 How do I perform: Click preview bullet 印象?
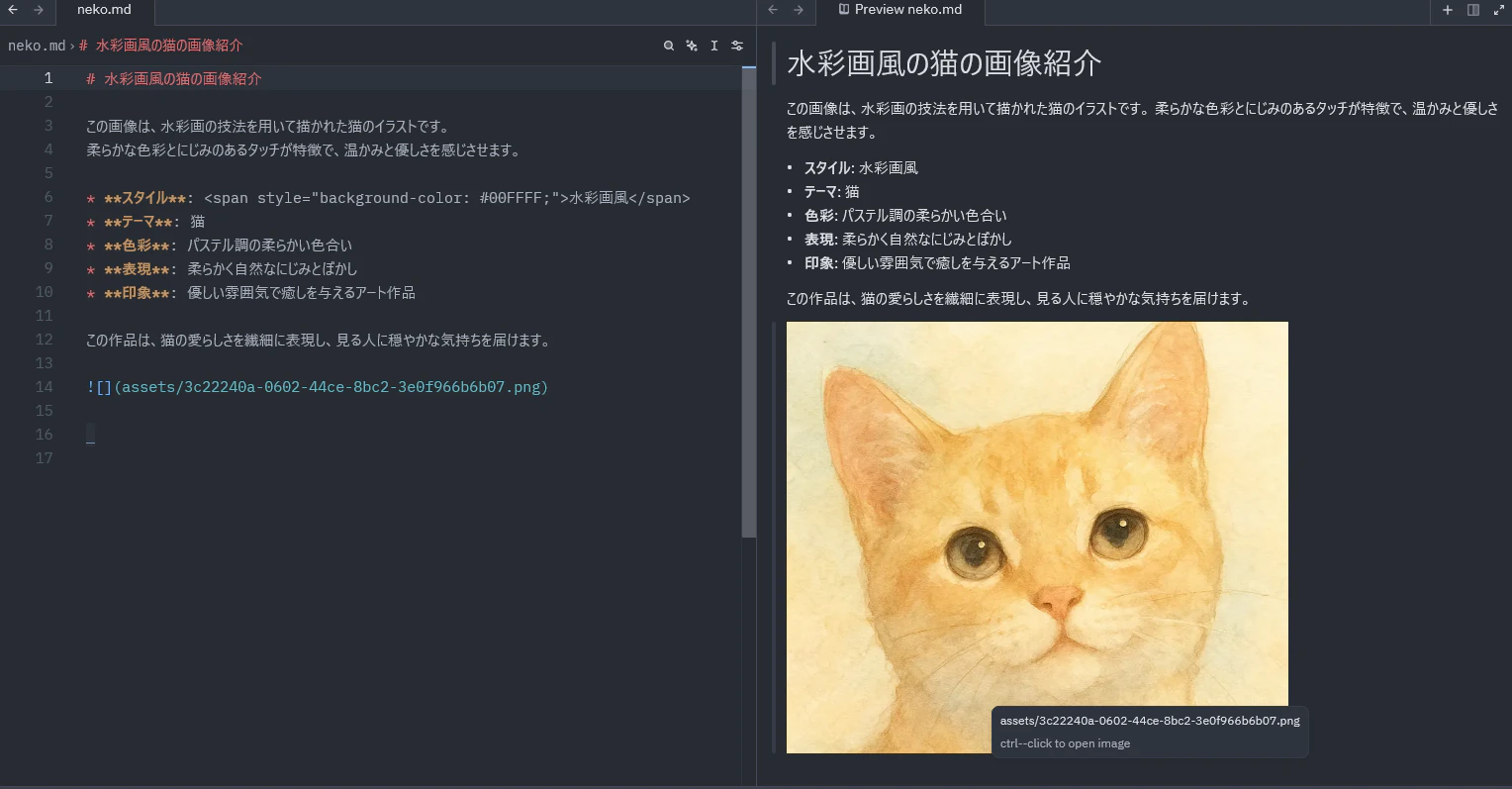pos(937,263)
